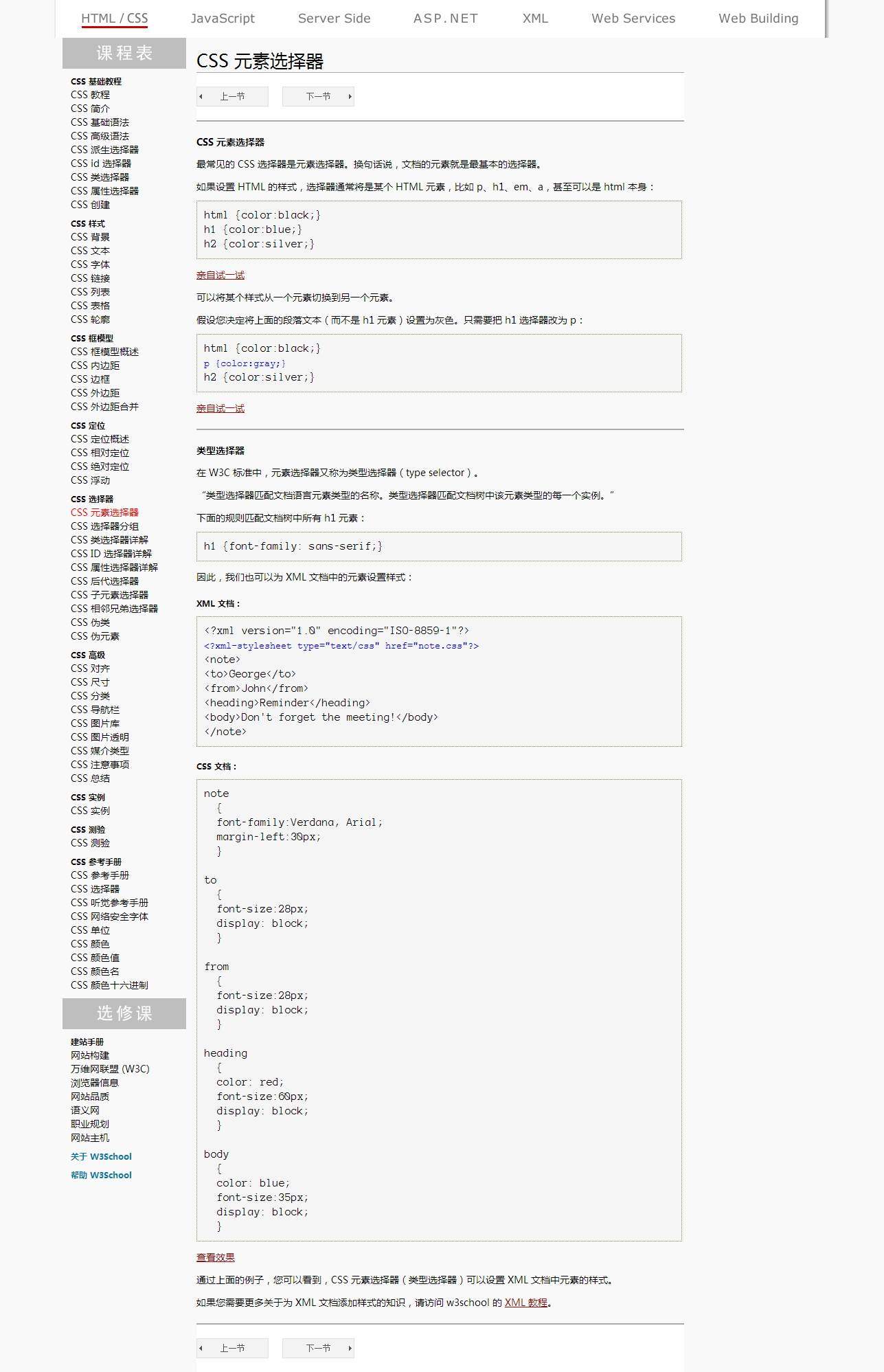The height and width of the screenshot is (1372, 884).
Task: Go to the CSS 简介 lesson
Action: point(90,109)
